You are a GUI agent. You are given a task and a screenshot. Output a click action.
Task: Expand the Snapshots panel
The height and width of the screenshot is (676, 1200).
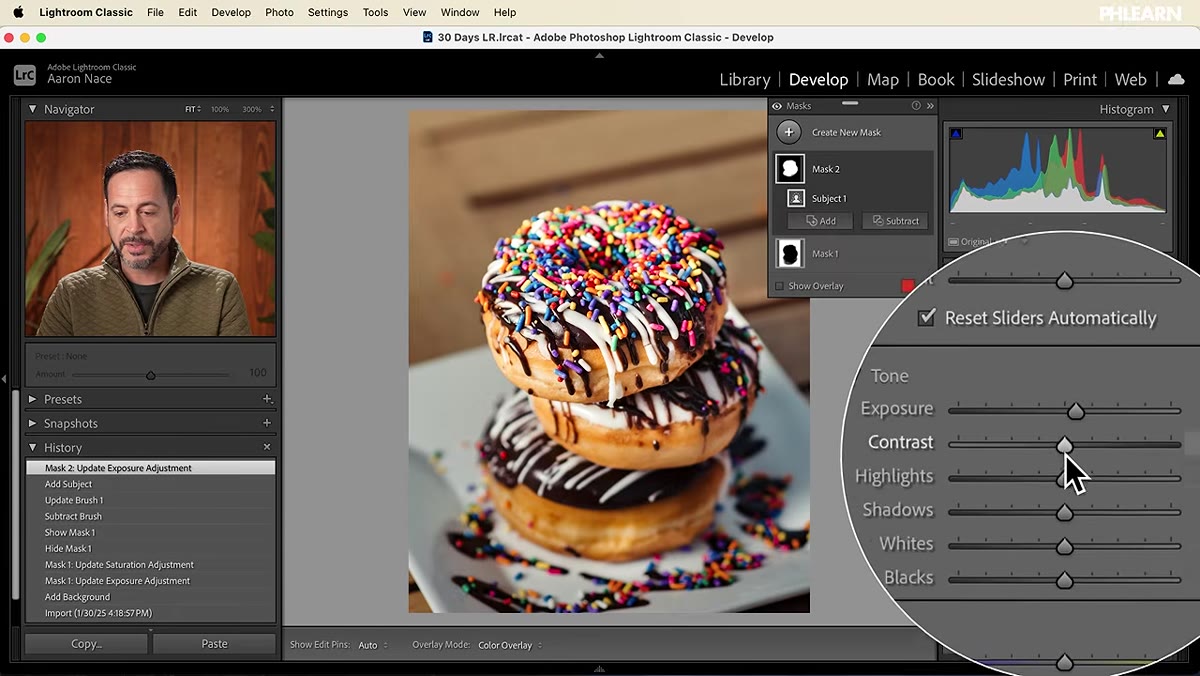pos(32,423)
